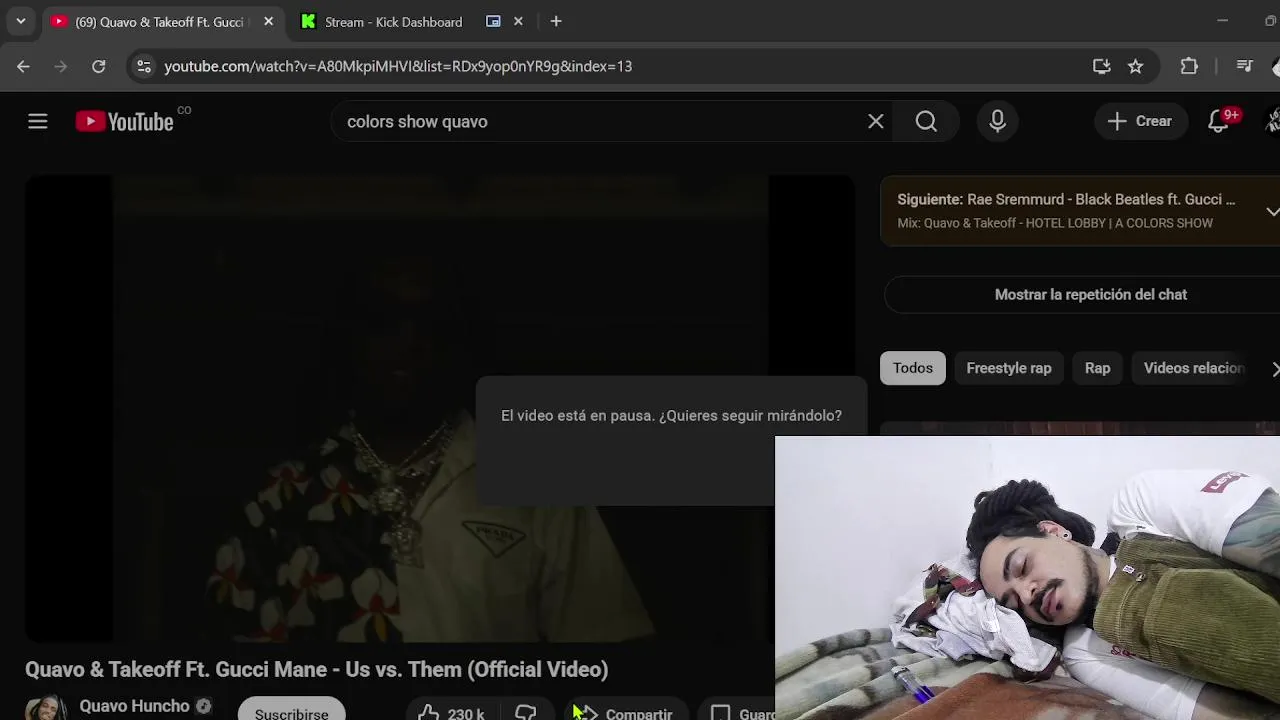The height and width of the screenshot is (720, 1280).
Task: Open the YouTube hamburger guide menu
Action: click(38, 121)
